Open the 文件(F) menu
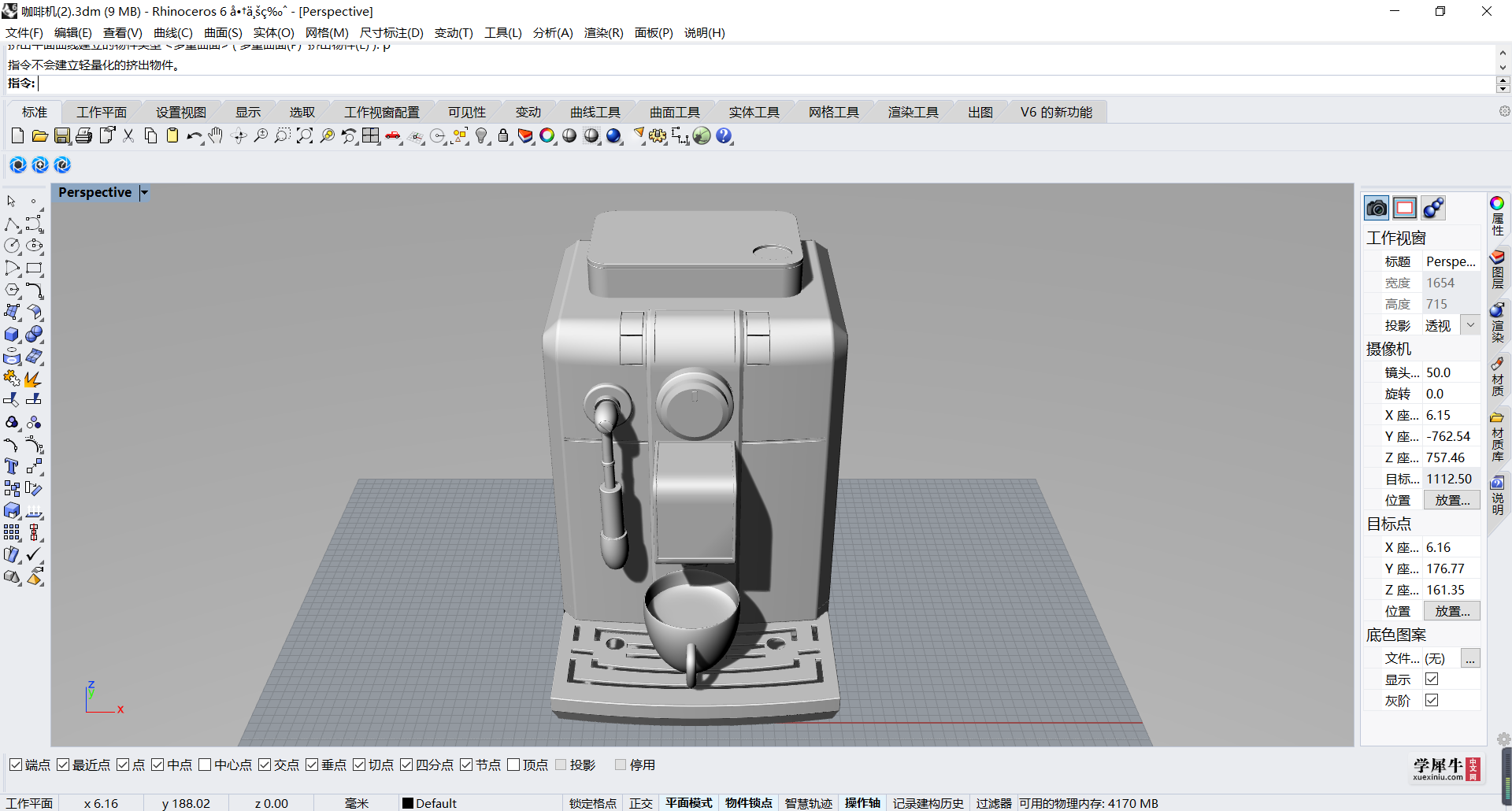This screenshot has width=1512, height=811. (24, 32)
